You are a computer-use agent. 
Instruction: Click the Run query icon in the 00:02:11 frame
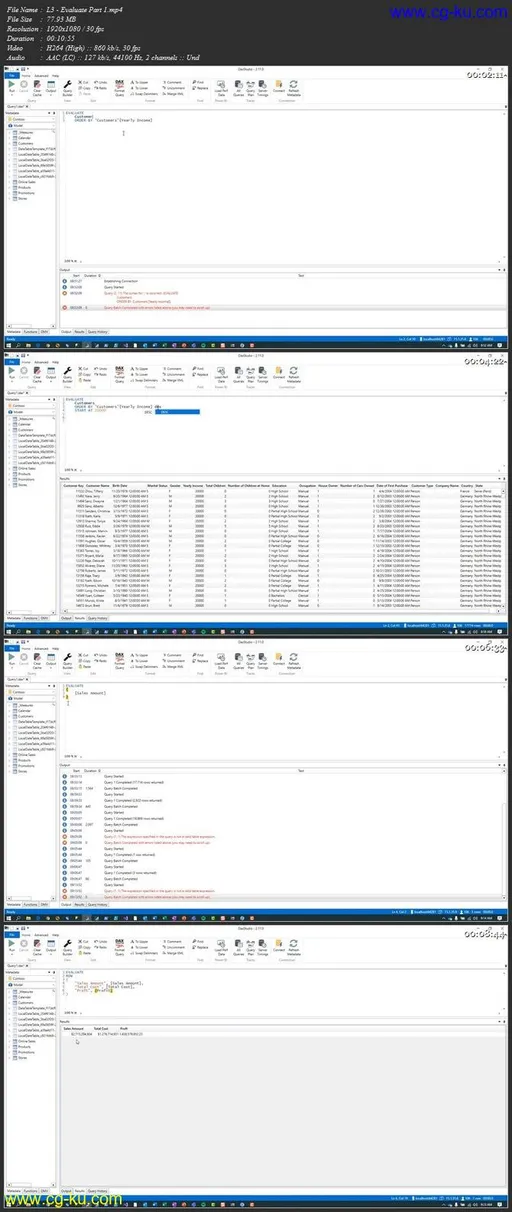(11, 87)
